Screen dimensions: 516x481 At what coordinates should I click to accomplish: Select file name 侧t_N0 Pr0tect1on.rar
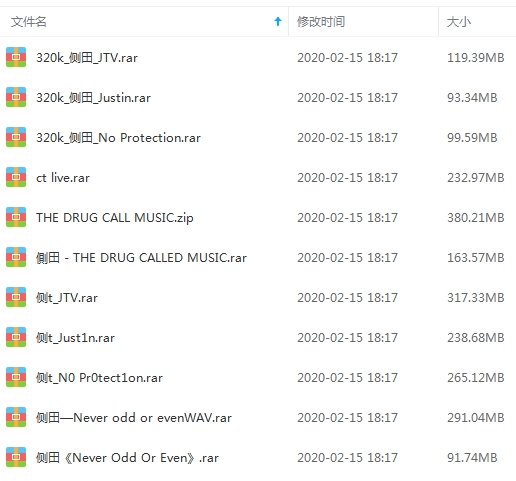coord(99,378)
